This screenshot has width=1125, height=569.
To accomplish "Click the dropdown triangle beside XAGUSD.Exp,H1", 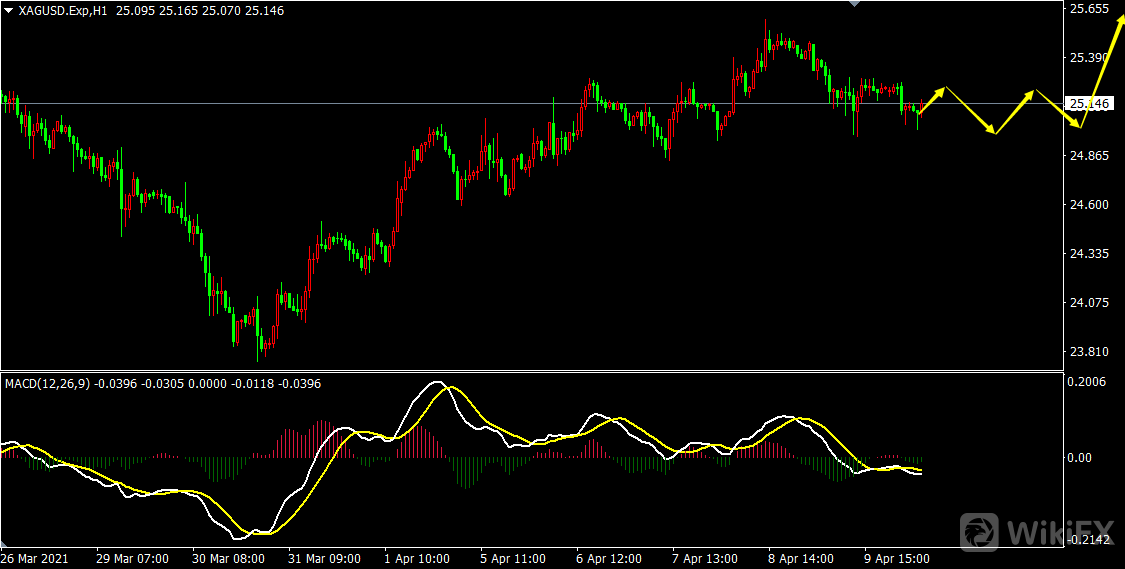I will pos(9,9).
